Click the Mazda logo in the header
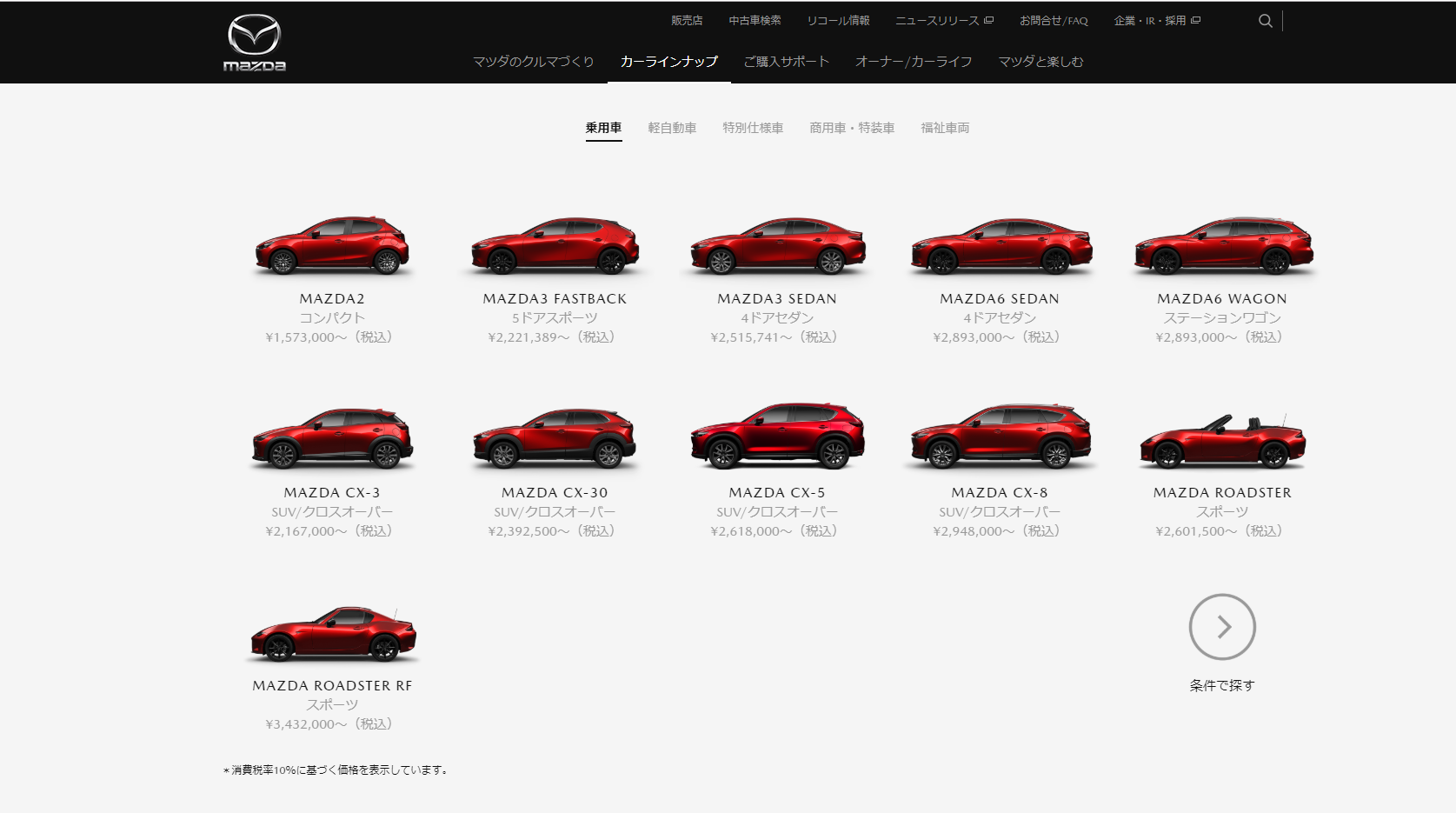Screen dimensions: 1456x813 pyautogui.click(x=255, y=43)
